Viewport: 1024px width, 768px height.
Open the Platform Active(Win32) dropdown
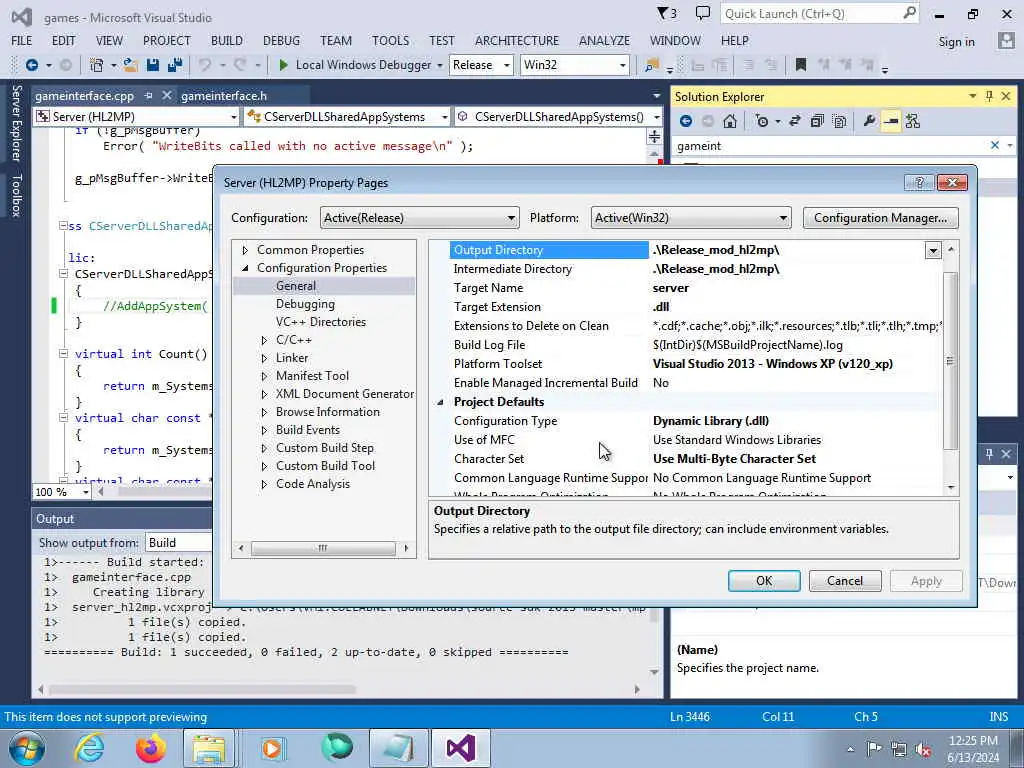click(x=691, y=217)
